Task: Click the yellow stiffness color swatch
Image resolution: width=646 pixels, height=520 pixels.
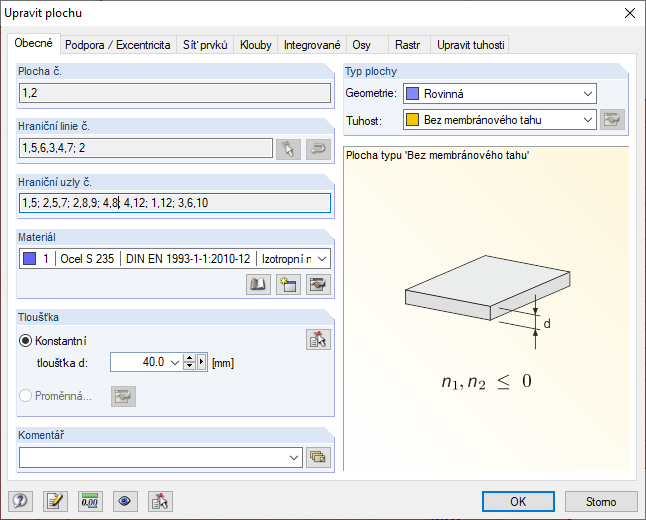Action: pyautogui.click(x=412, y=120)
